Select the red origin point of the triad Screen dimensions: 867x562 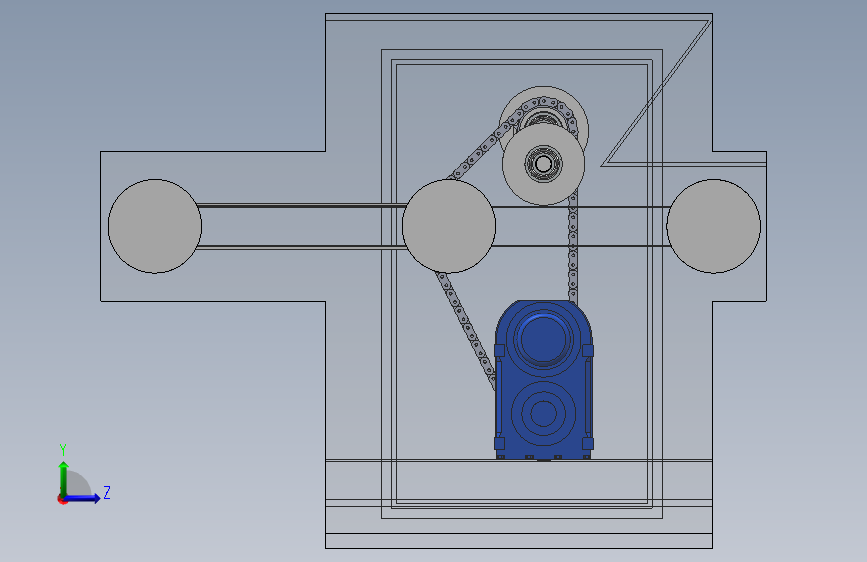pos(62,499)
